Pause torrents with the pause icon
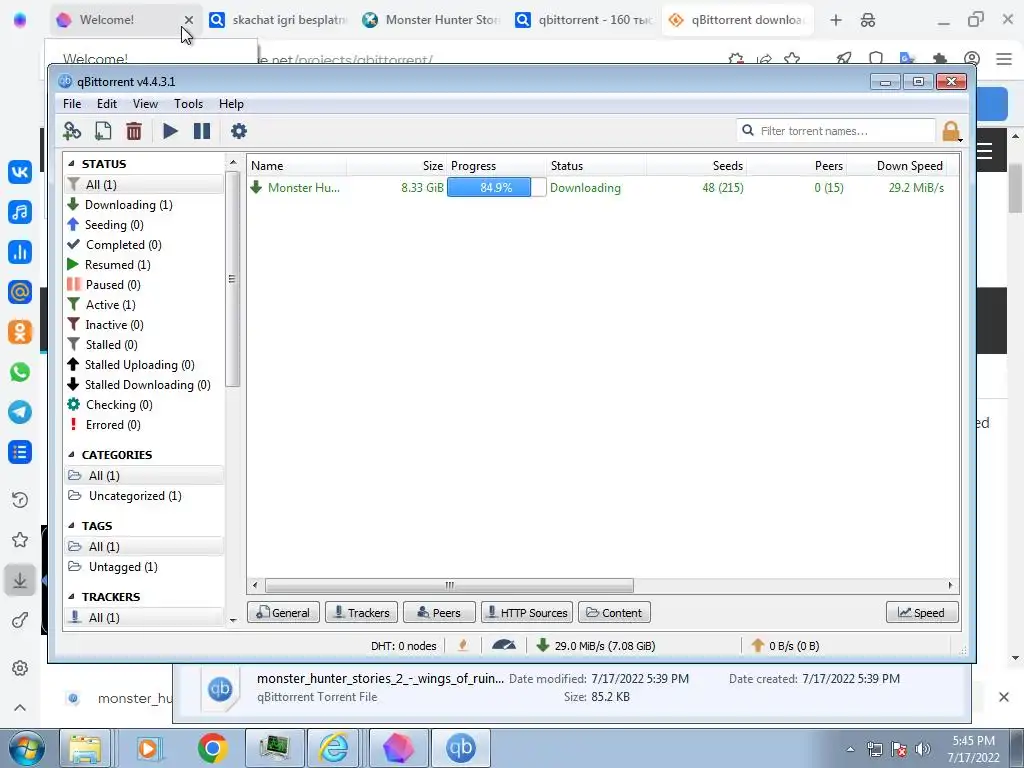Viewport: 1024px width, 768px height. click(x=202, y=131)
